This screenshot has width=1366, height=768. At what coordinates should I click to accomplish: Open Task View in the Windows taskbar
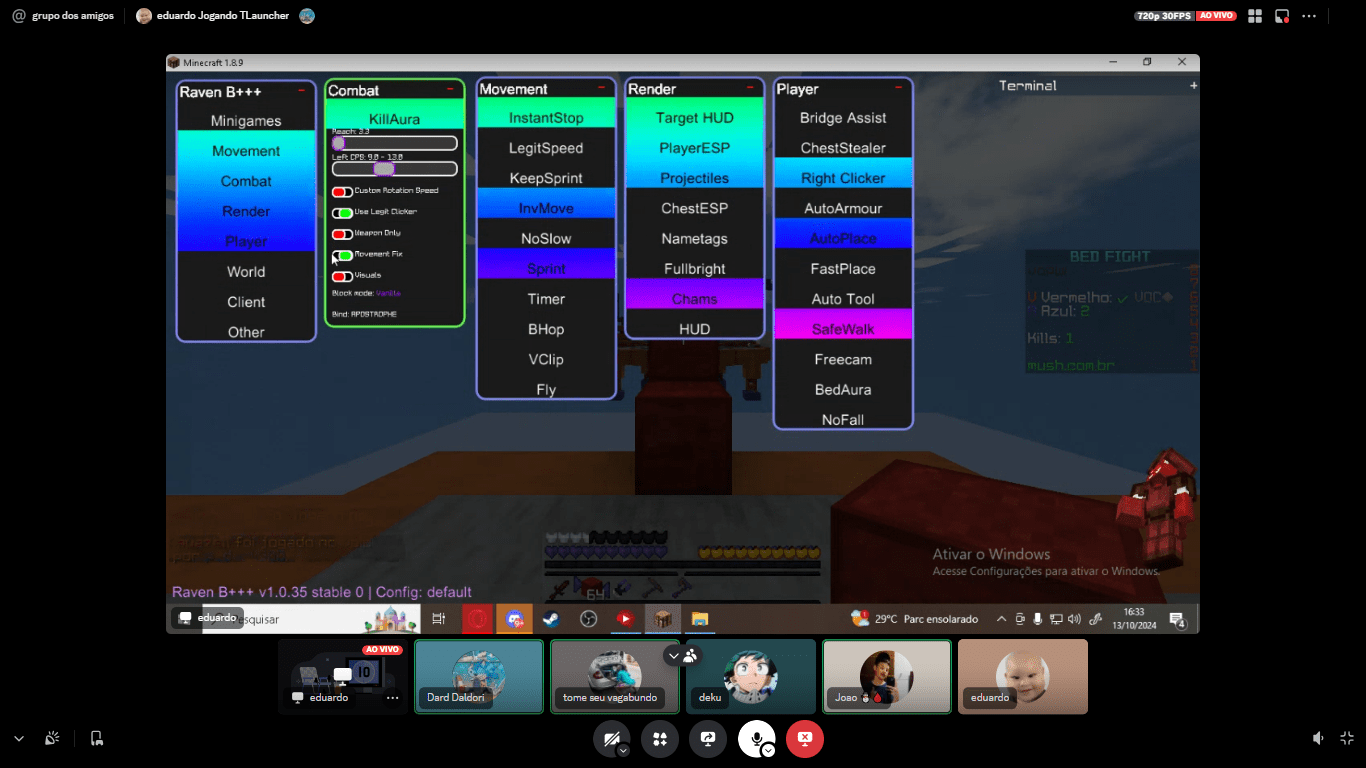pyautogui.click(x=438, y=619)
